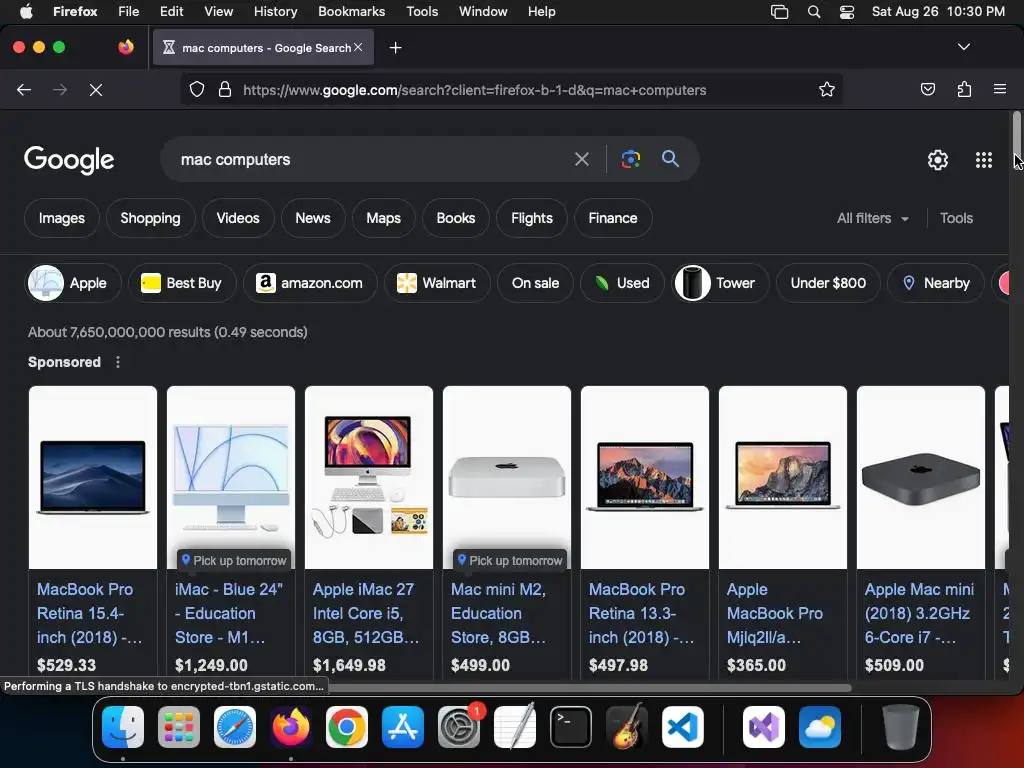Toggle the Tower filter chip

point(721,283)
